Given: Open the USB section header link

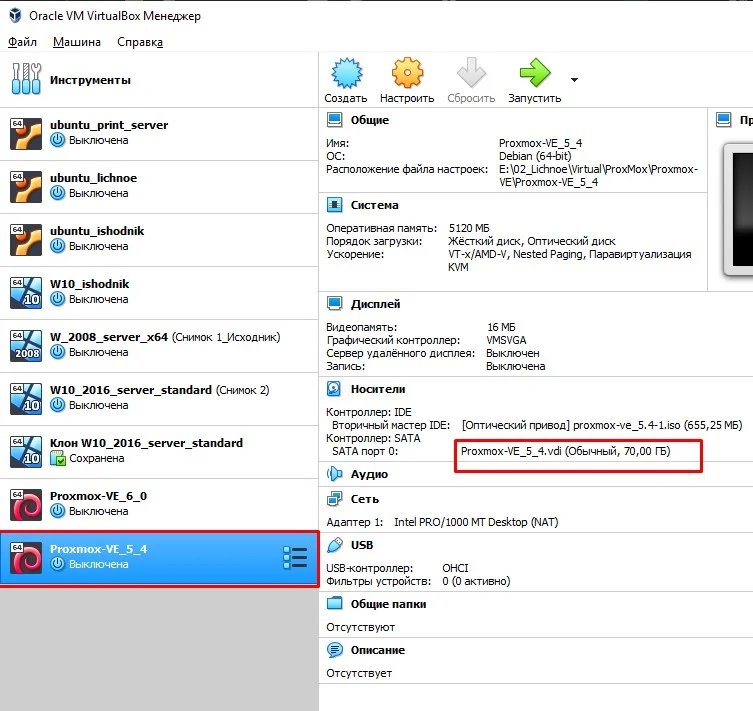Looking at the screenshot, I should (362, 545).
